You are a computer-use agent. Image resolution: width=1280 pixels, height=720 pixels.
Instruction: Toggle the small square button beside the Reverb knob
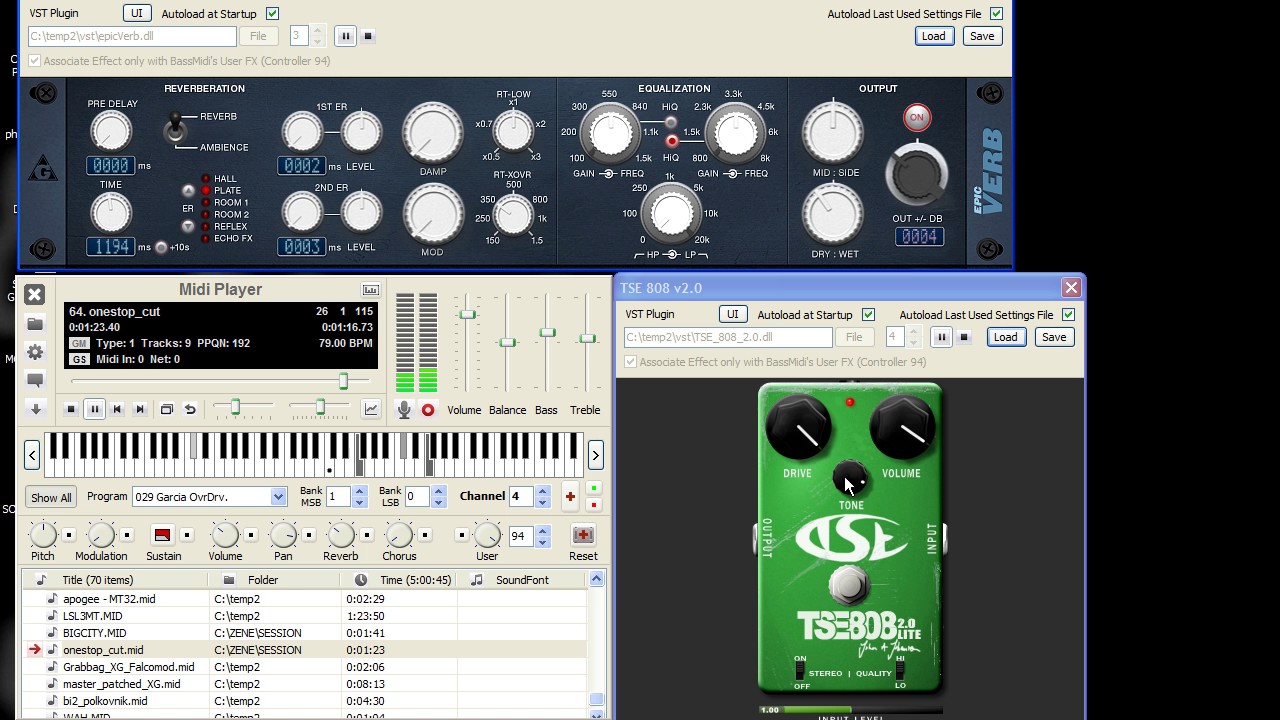point(366,535)
